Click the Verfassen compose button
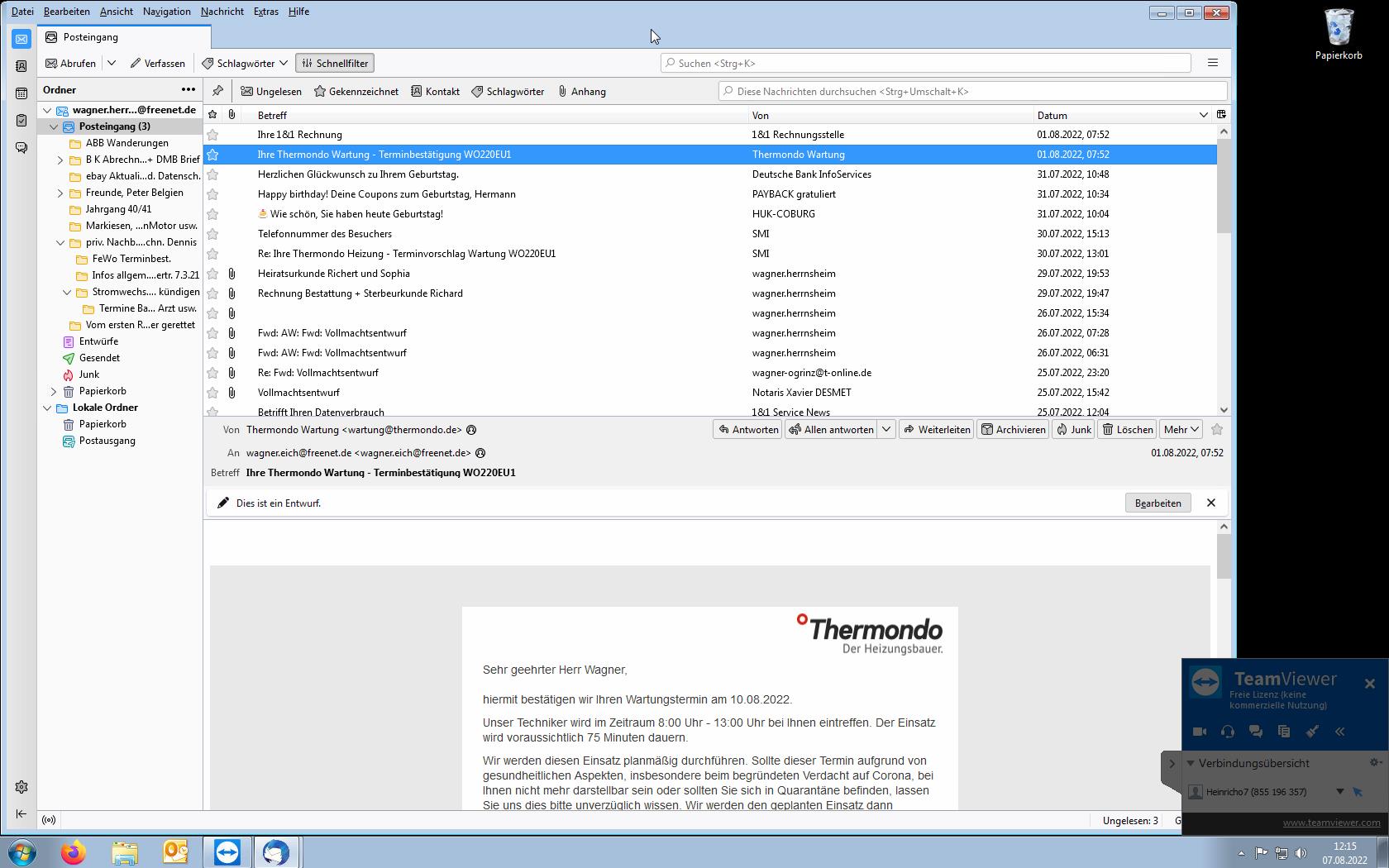The width and height of the screenshot is (1389, 868). pos(157,63)
